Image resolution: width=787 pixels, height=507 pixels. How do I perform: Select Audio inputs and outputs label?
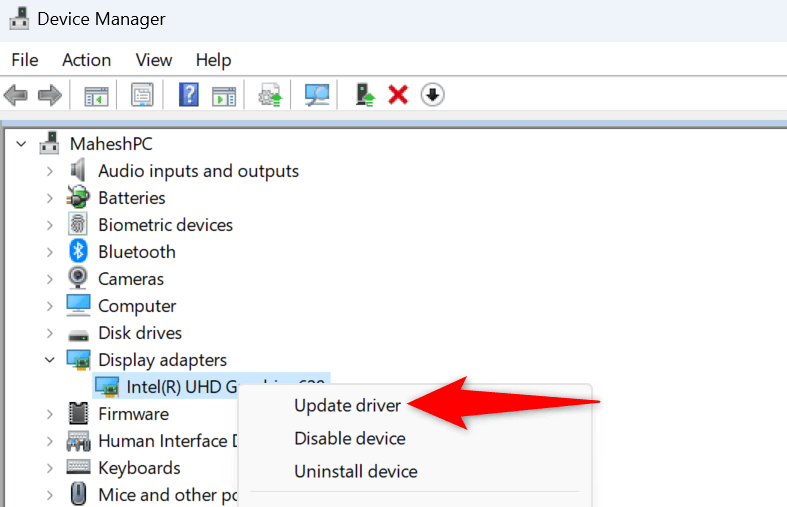pyautogui.click(x=198, y=171)
